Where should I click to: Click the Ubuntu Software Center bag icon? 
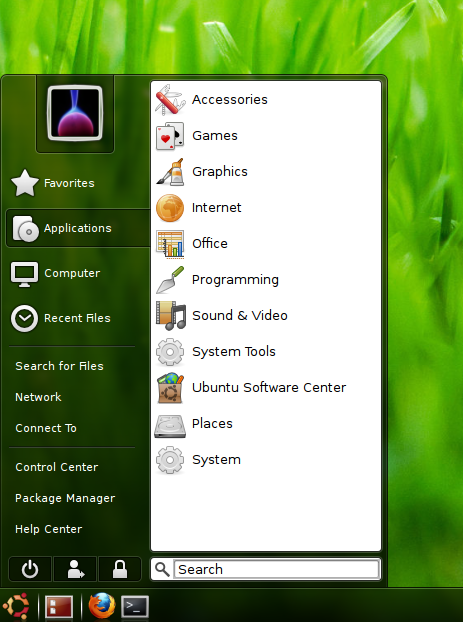(x=171, y=388)
